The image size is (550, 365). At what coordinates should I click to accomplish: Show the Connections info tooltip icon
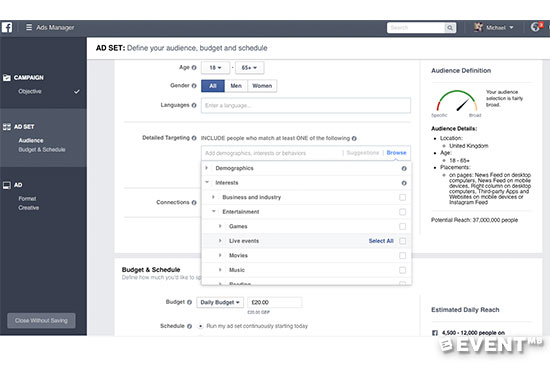click(x=194, y=203)
